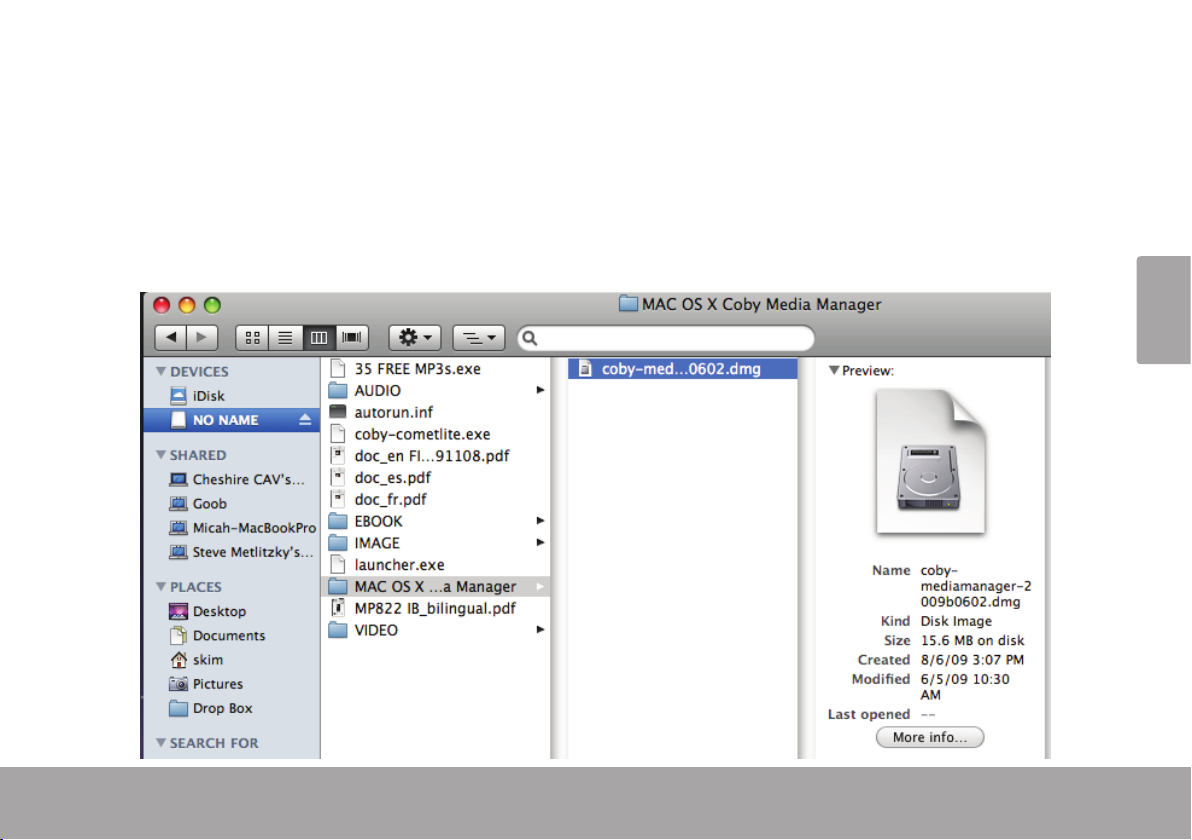Expand the AUDIO folder arrow

pos(541,391)
